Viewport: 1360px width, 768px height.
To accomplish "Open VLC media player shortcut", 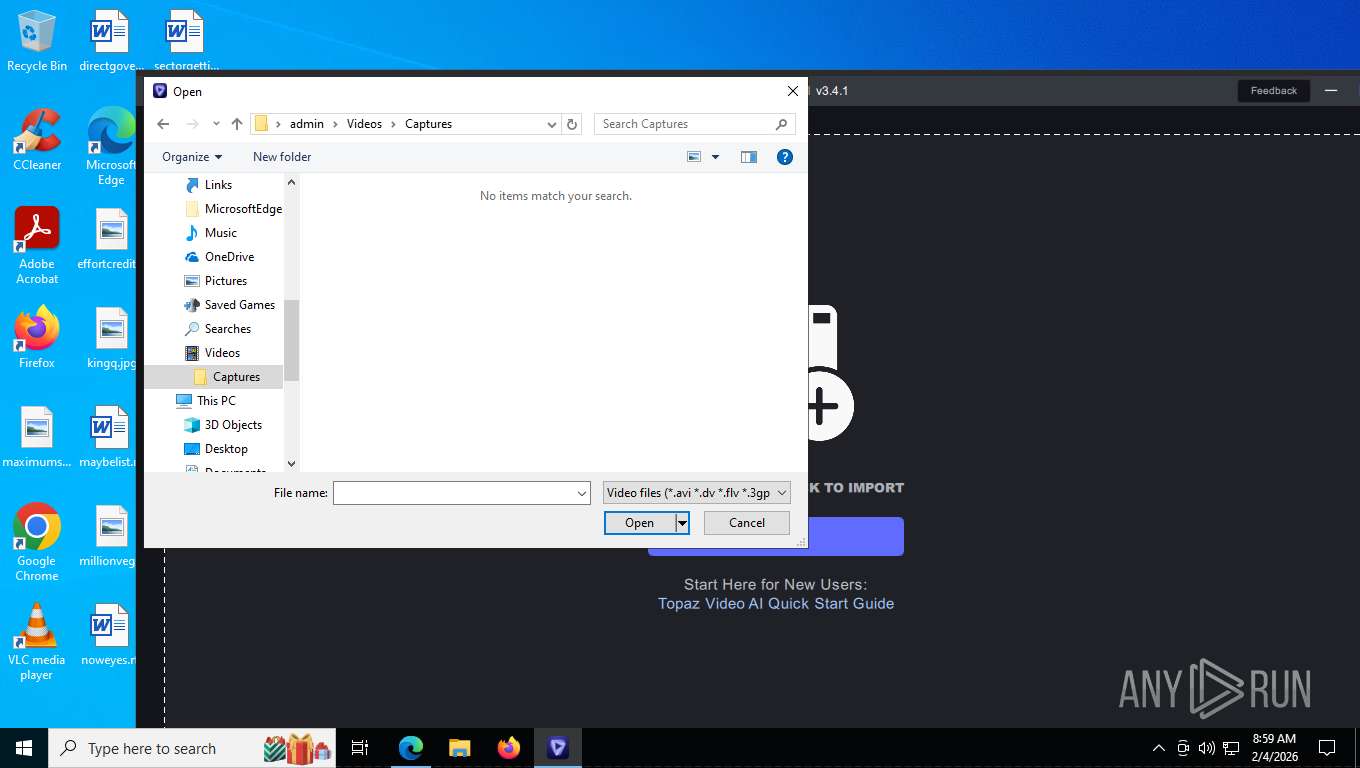I will 37,641.
